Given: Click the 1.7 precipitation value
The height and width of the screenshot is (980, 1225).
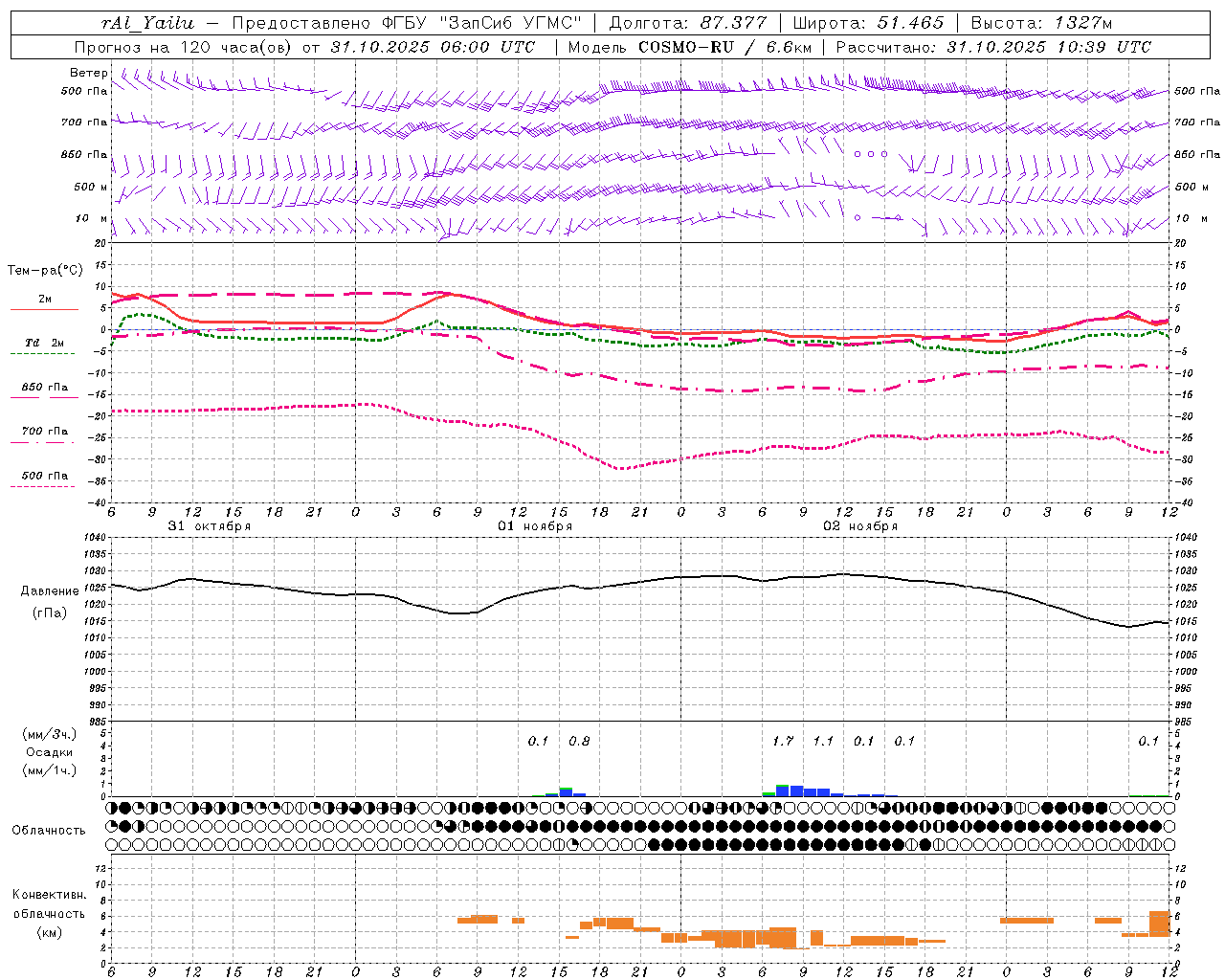Looking at the screenshot, I should [783, 741].
